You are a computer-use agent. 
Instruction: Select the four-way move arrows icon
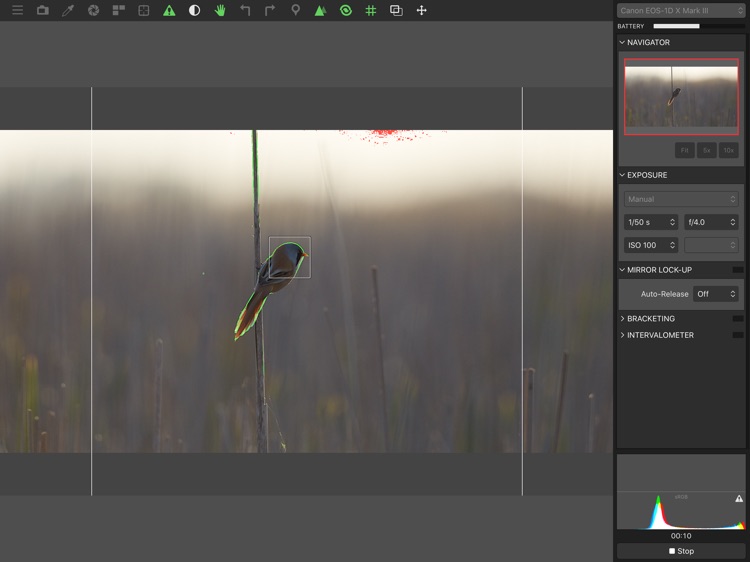(421, 10)
